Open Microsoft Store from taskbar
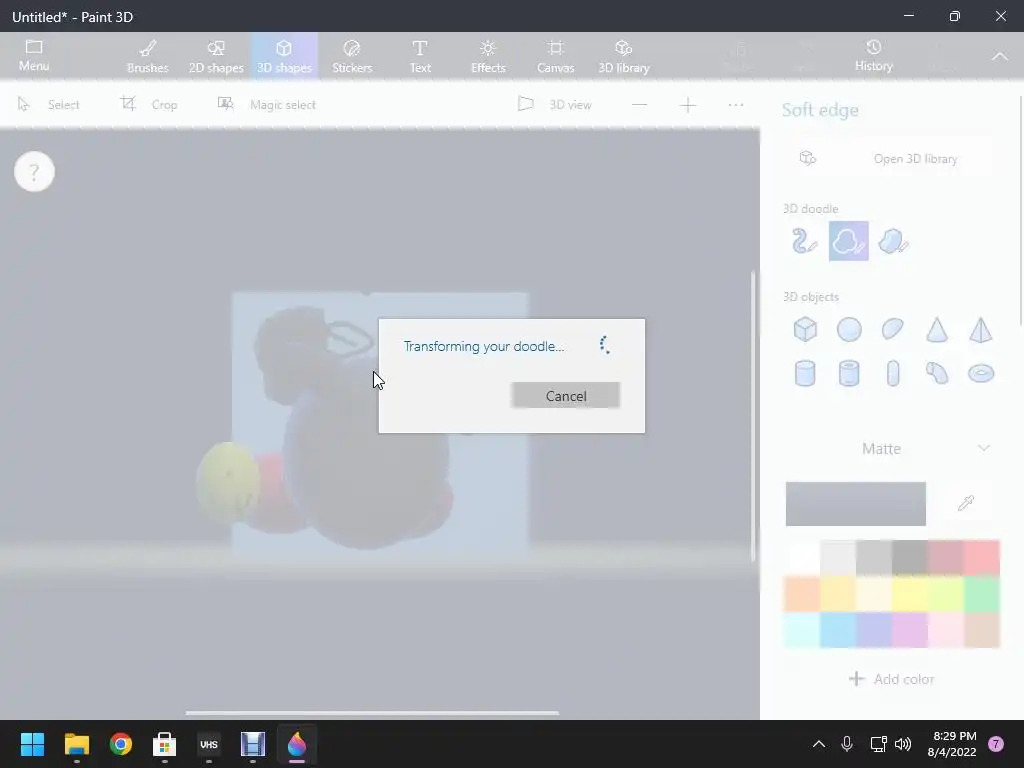The height and width of the screenshot is (768, 1024). [x=165, y=744]
